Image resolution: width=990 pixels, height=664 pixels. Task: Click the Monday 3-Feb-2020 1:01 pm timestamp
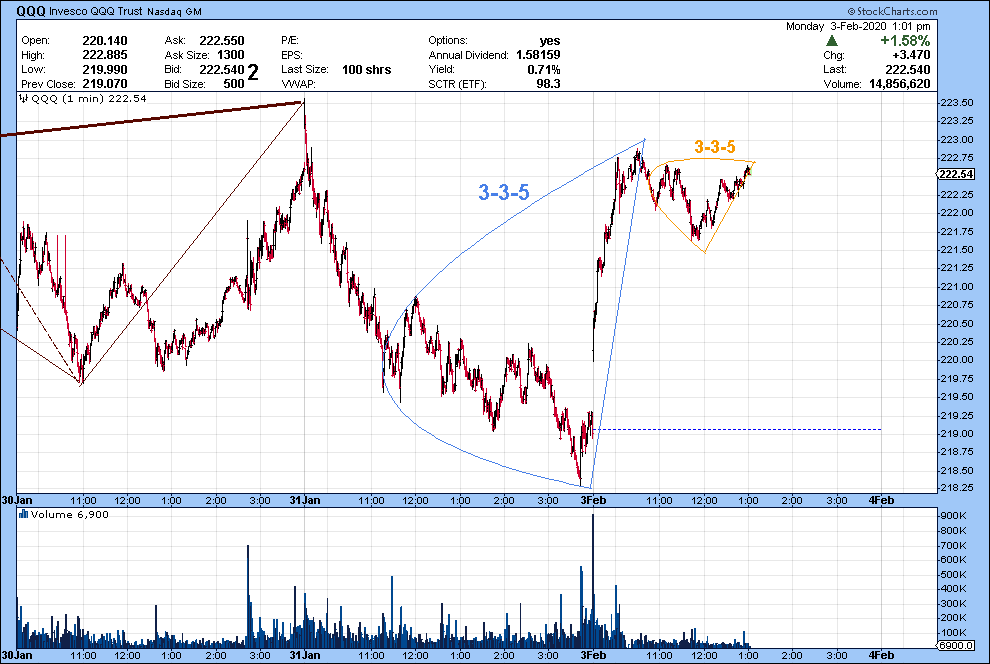click(x=858, y=27)
